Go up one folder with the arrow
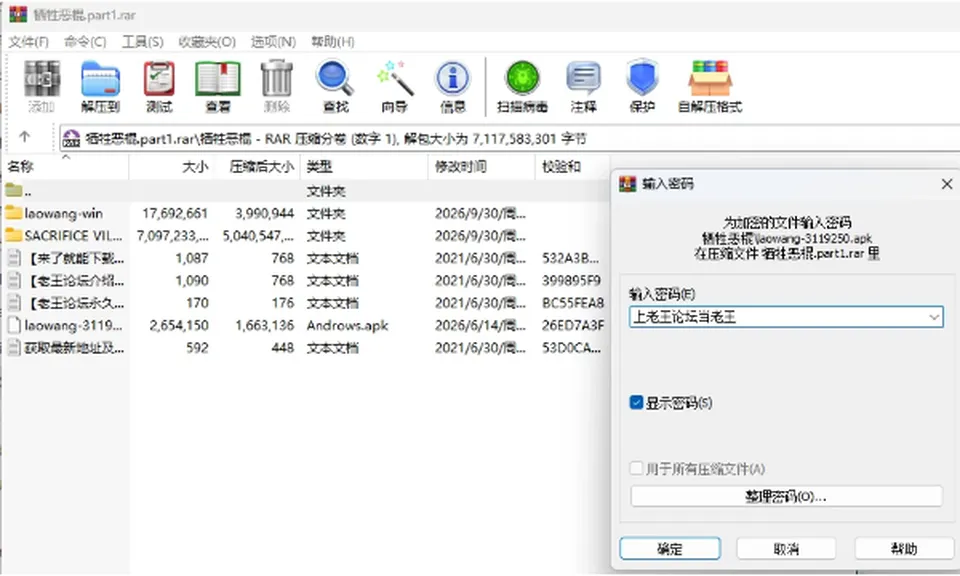This screenshot has height=576, width=960. [24, 137]
